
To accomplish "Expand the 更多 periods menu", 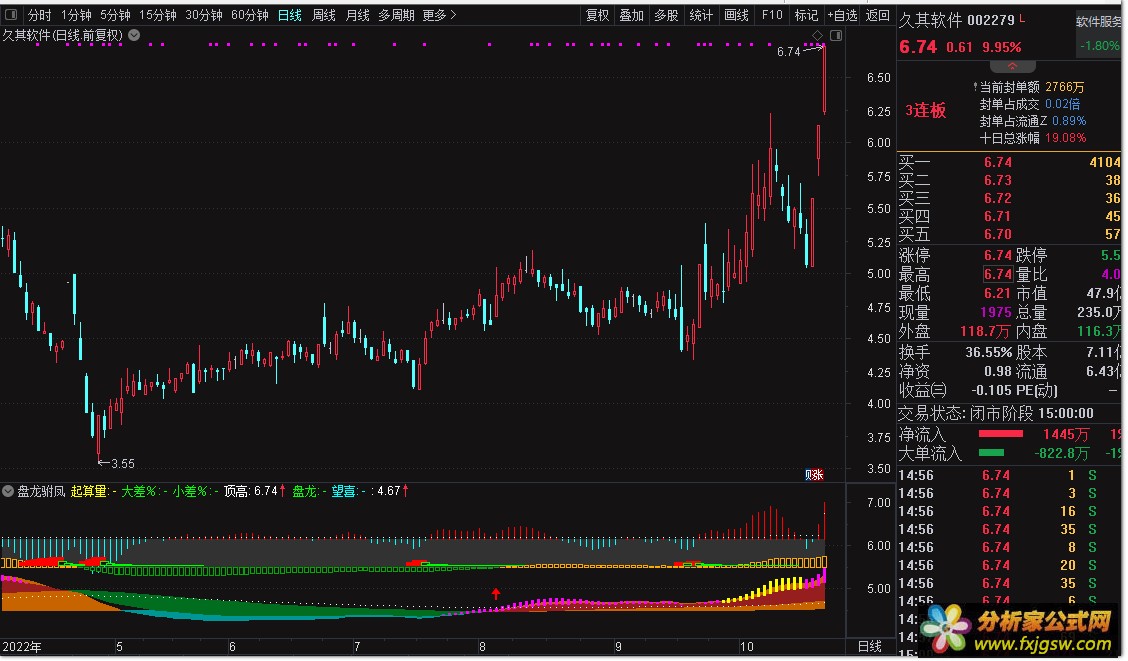I will [440, 15].
